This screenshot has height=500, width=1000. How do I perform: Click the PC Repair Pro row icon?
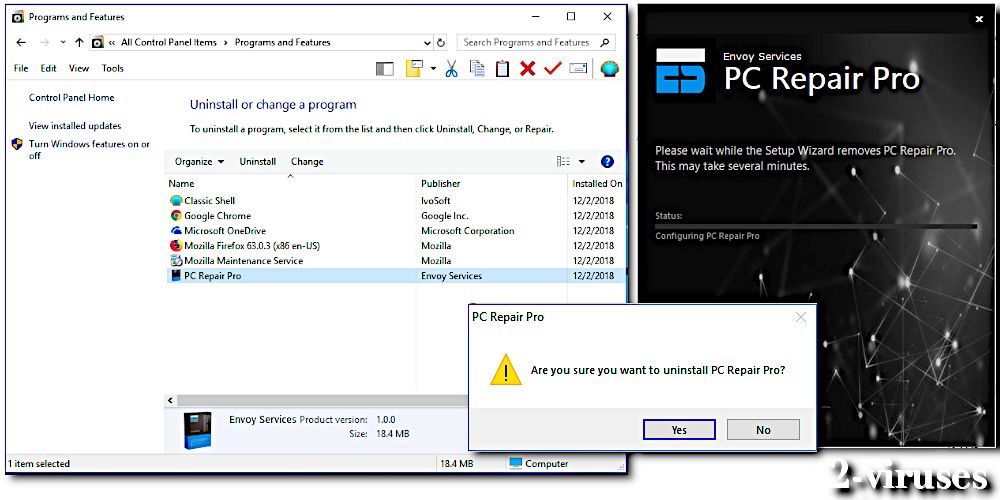[x=176, y=276]
